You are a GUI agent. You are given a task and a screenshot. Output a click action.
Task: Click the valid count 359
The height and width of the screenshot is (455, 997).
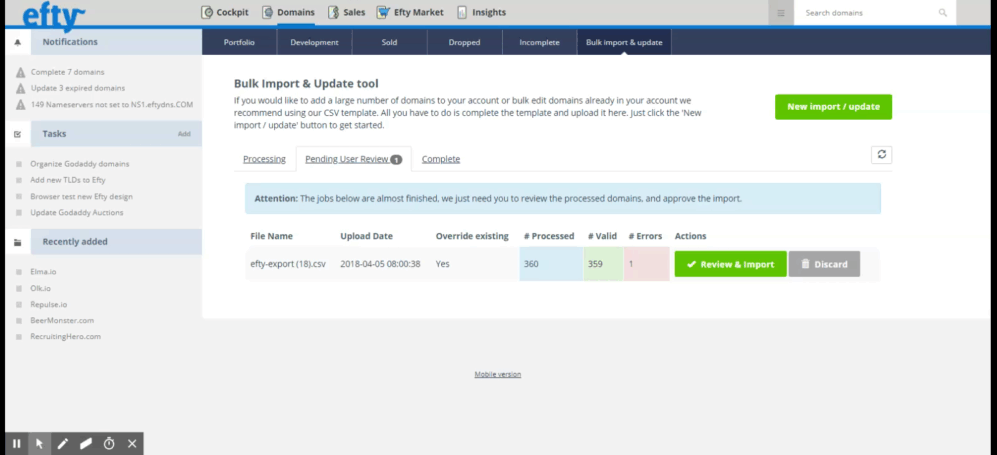[595, 264]
